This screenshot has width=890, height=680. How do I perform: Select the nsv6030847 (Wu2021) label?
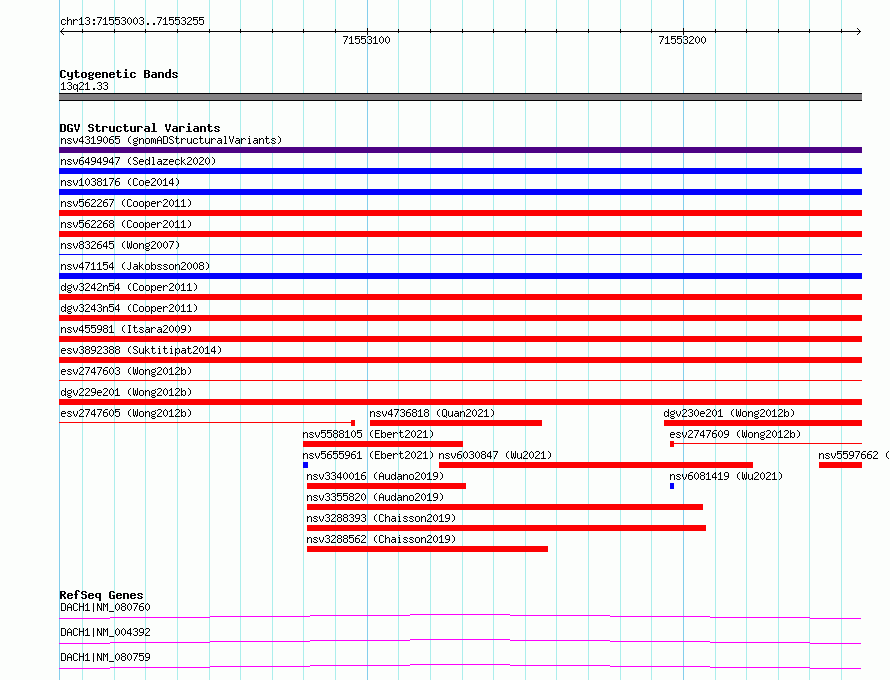(x=495, y=455)
